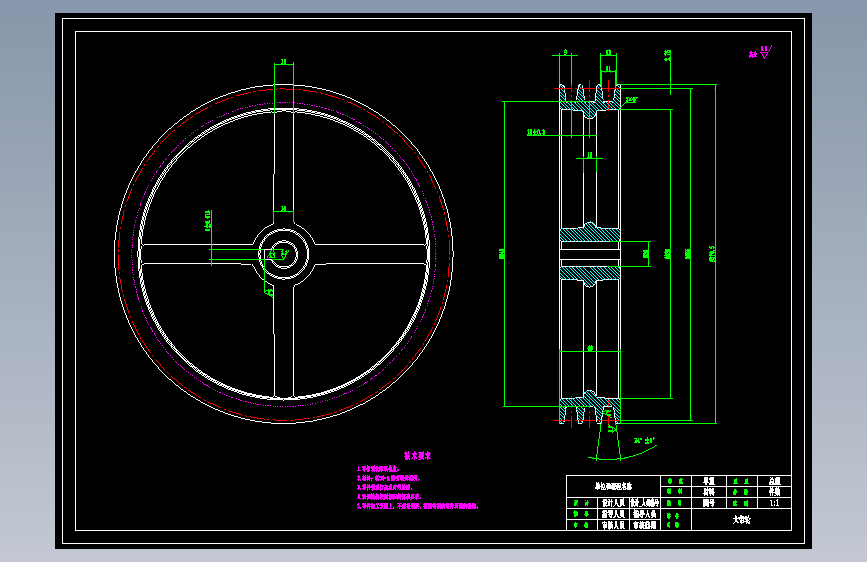Click the 设计人员 cell in title block
Viewport: 867px width, 562px height.
613,503
